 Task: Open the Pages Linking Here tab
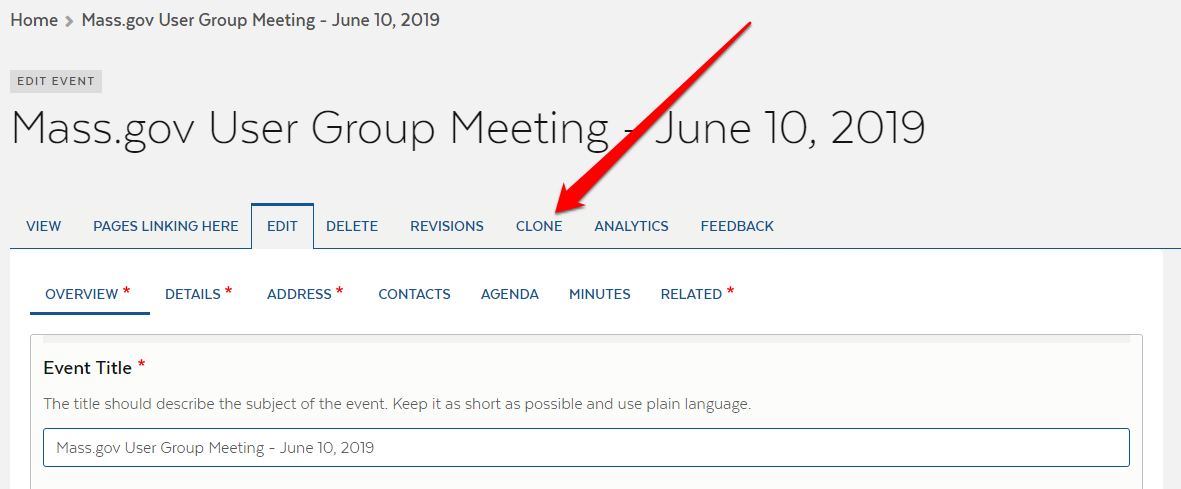point(166,226)
